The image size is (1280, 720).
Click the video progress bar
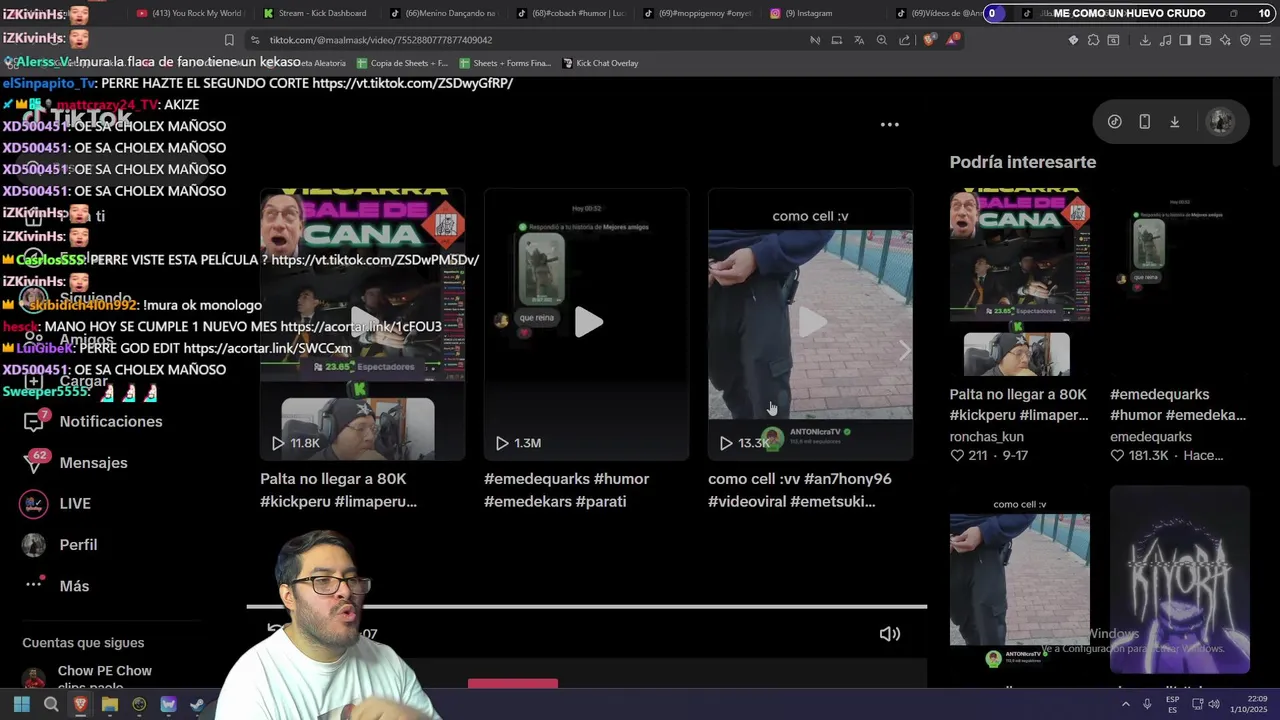[x=587, y=606]
